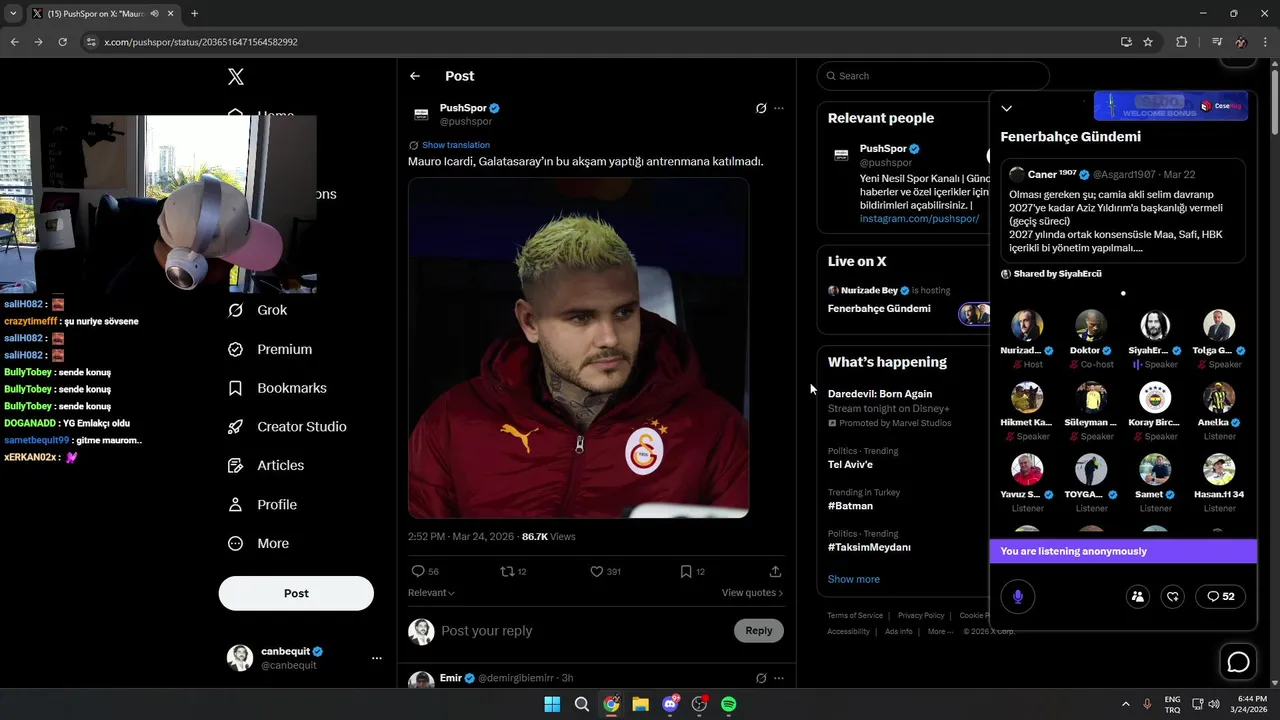The image size is (1280, 720).
Task: Open the Chrome tab search dropdown
Action: click(x=13, y=13)
